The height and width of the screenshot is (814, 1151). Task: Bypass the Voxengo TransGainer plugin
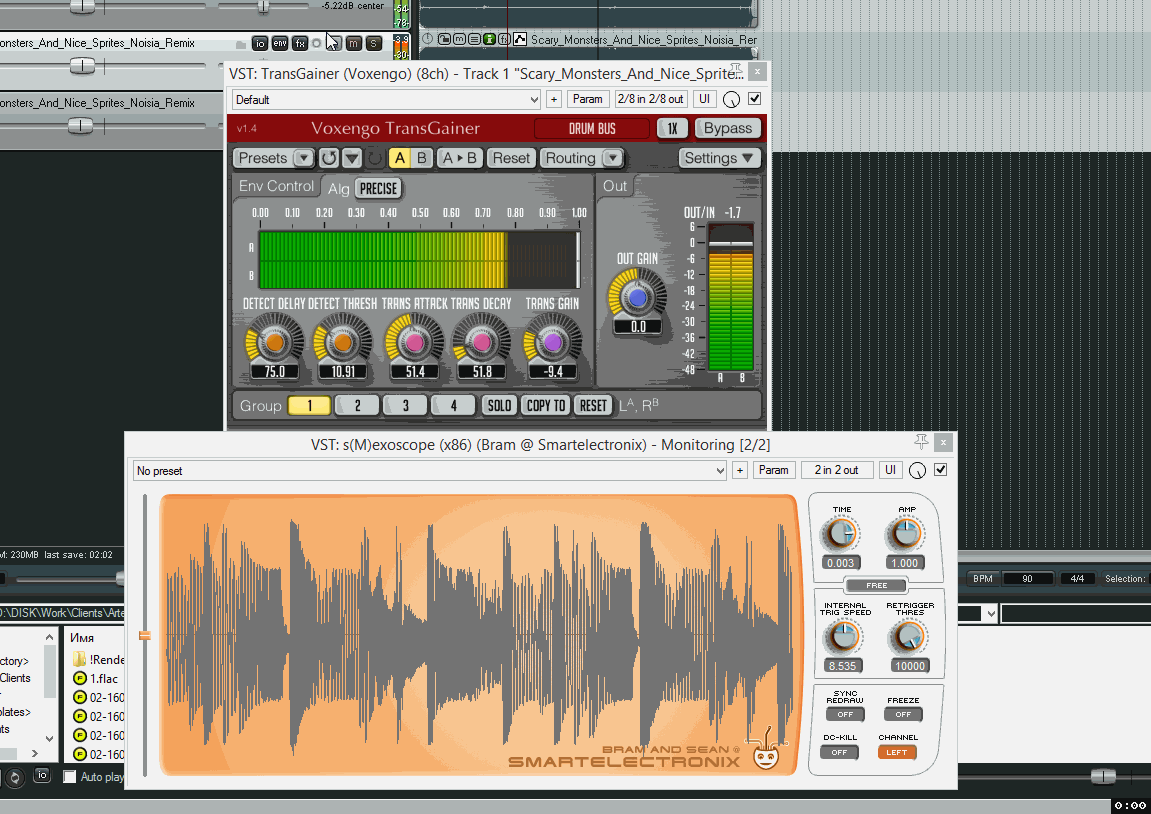click(727, 128)
